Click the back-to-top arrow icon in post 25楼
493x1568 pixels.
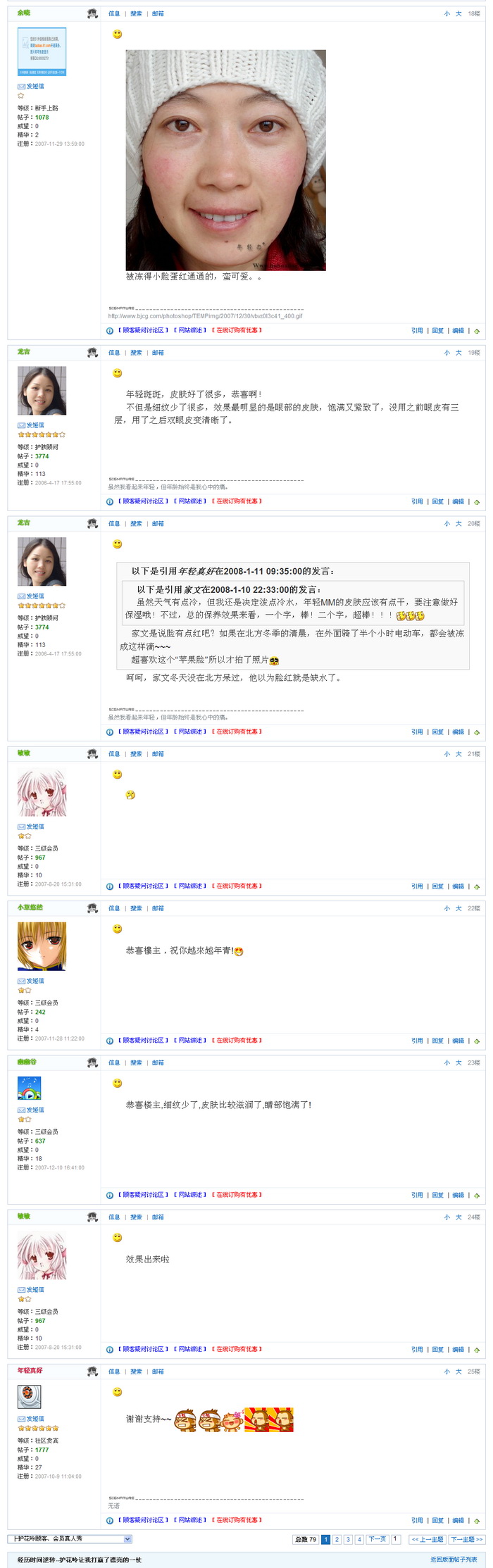[x=477, y=1521]
